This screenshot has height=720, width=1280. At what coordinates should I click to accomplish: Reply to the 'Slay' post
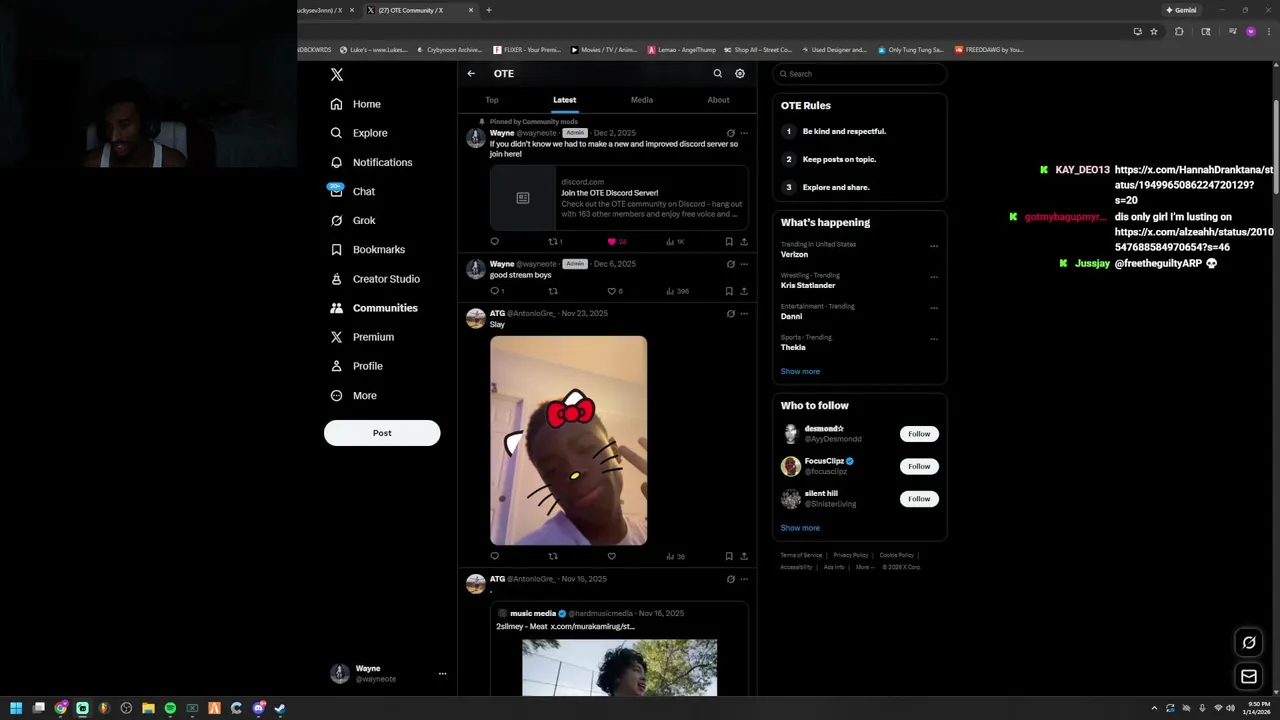494,556
